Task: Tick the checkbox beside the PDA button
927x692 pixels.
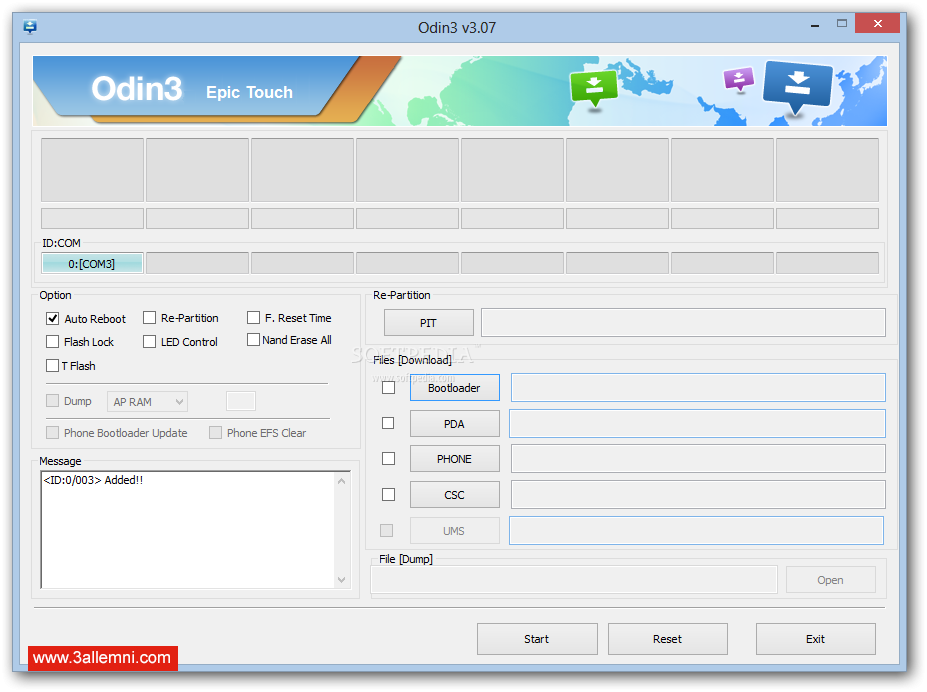Action: coord(388,423)
